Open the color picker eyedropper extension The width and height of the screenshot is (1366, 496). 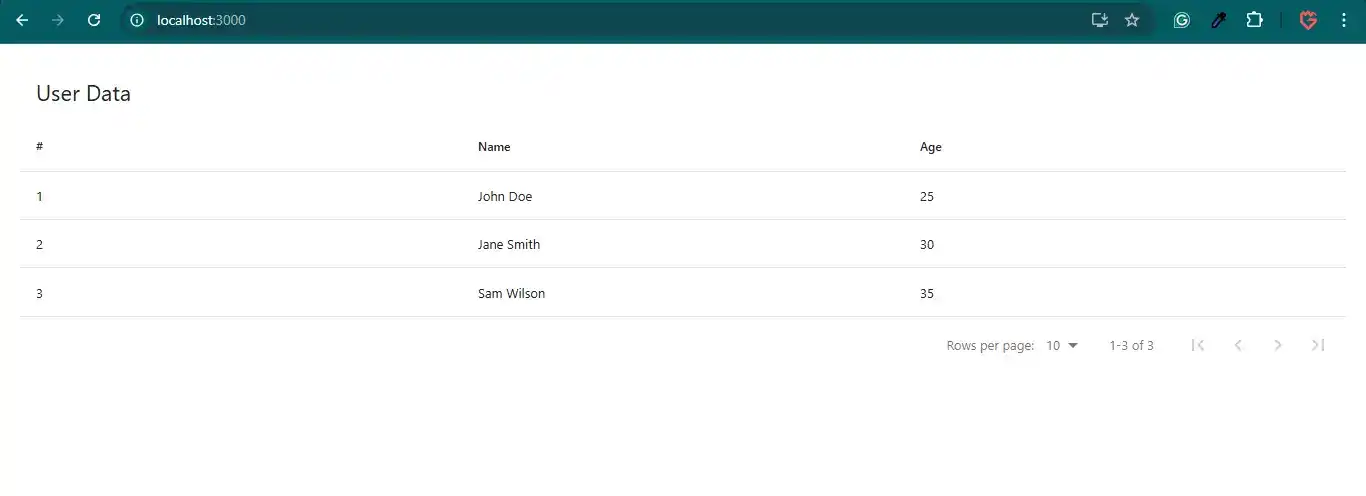(x=1218, y=20)
